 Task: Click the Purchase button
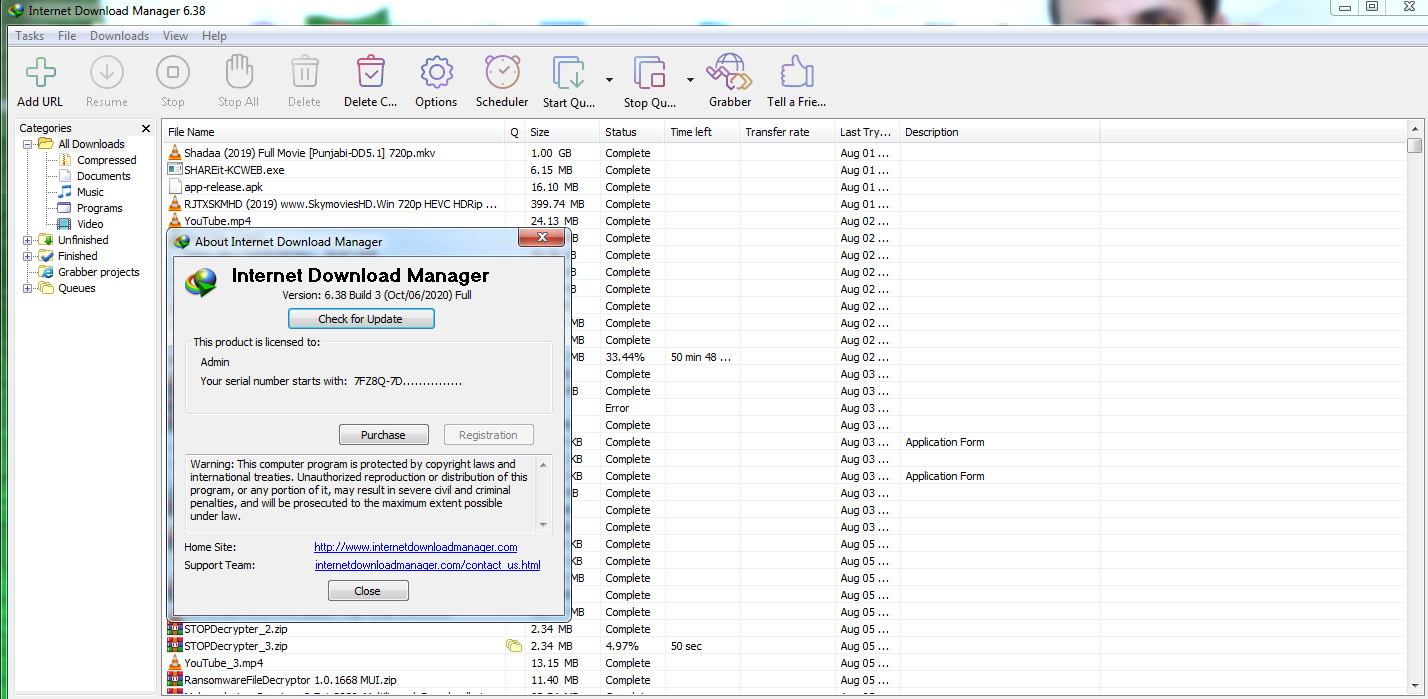pyautogui.click(x=383, y=435)
